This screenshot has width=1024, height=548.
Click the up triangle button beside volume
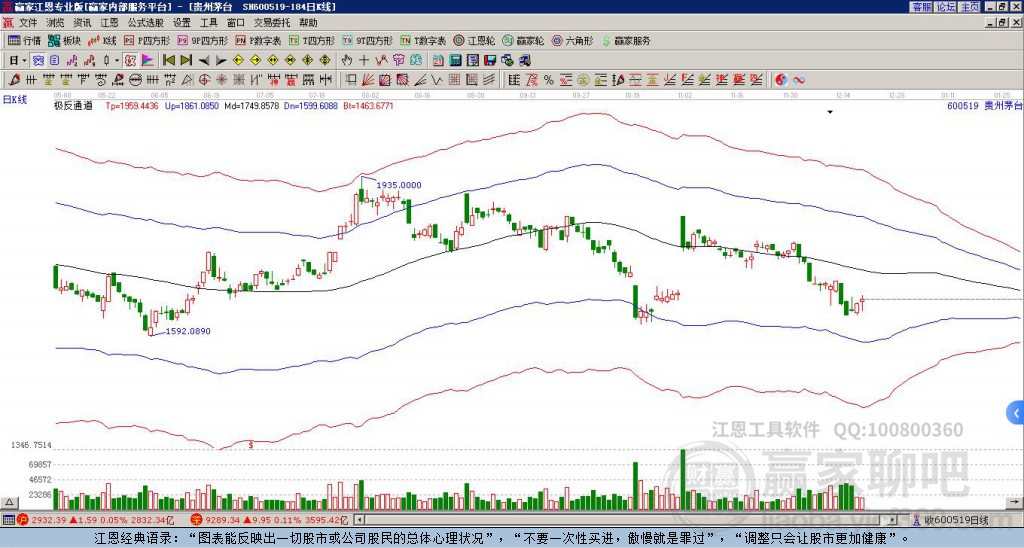point(9,502)
